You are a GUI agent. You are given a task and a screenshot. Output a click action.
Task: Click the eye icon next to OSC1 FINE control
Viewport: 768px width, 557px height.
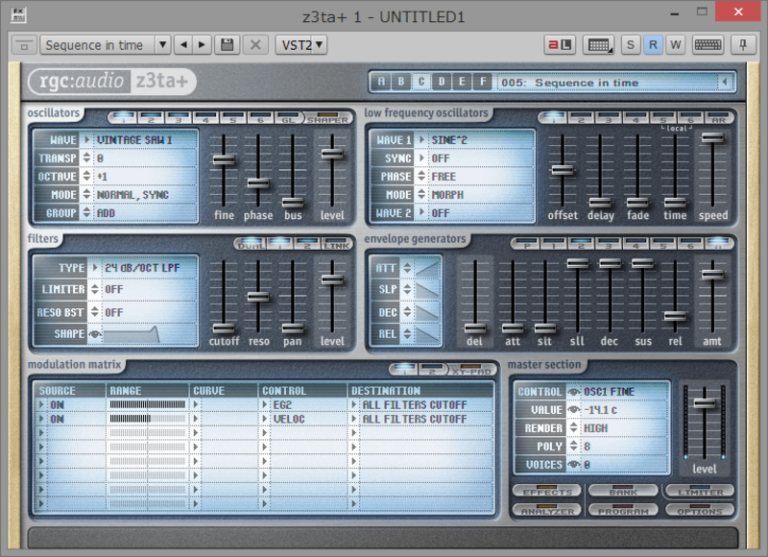[x=575, y=391]
